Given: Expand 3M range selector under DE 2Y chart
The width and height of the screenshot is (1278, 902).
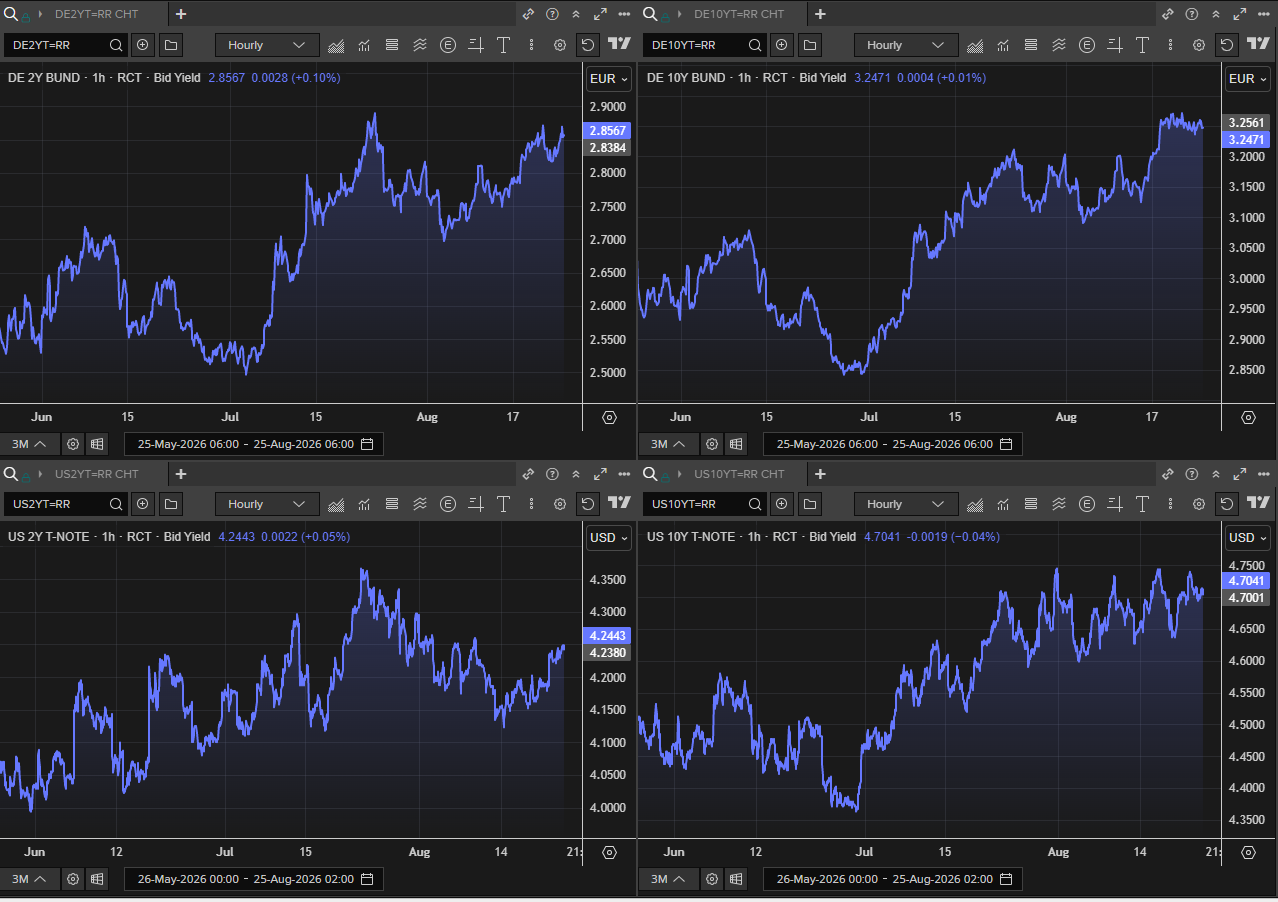Looking at the screenshot, I should click(28, 444).
